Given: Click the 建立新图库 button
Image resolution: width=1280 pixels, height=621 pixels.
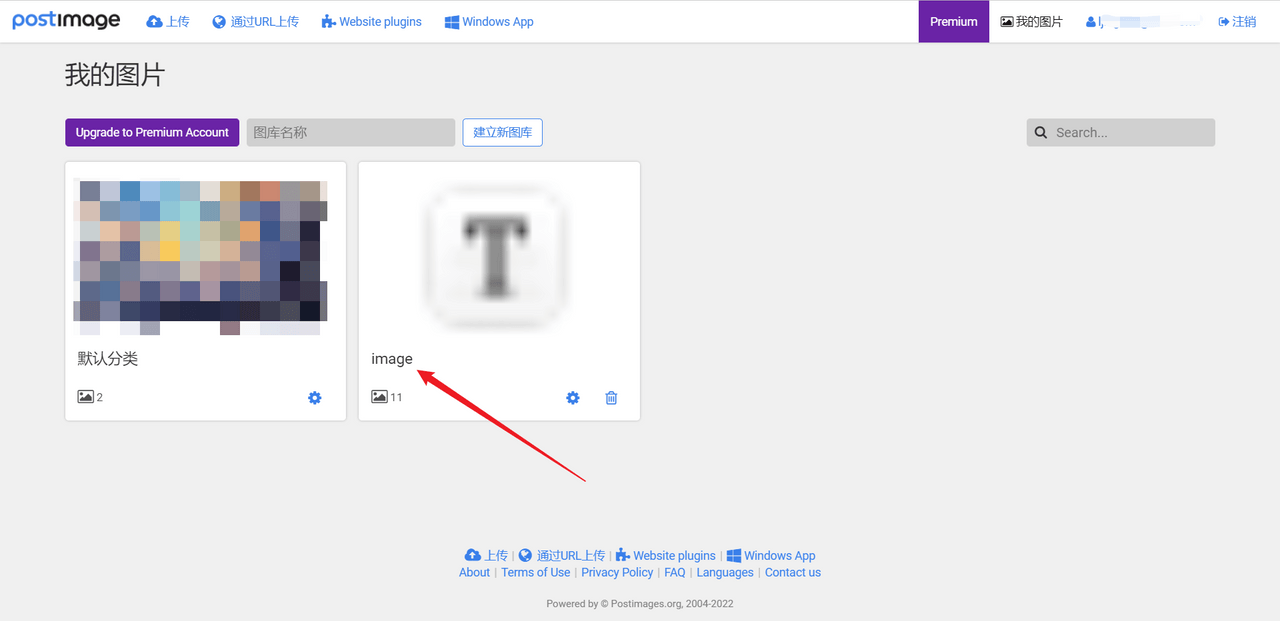Looking at the screenshot, I should (502, 132).
